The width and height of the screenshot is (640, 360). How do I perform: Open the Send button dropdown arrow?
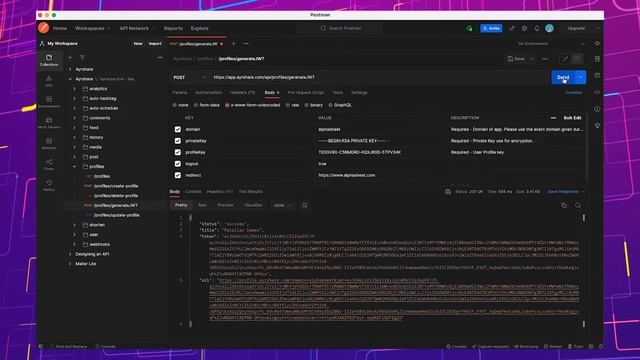580,77
